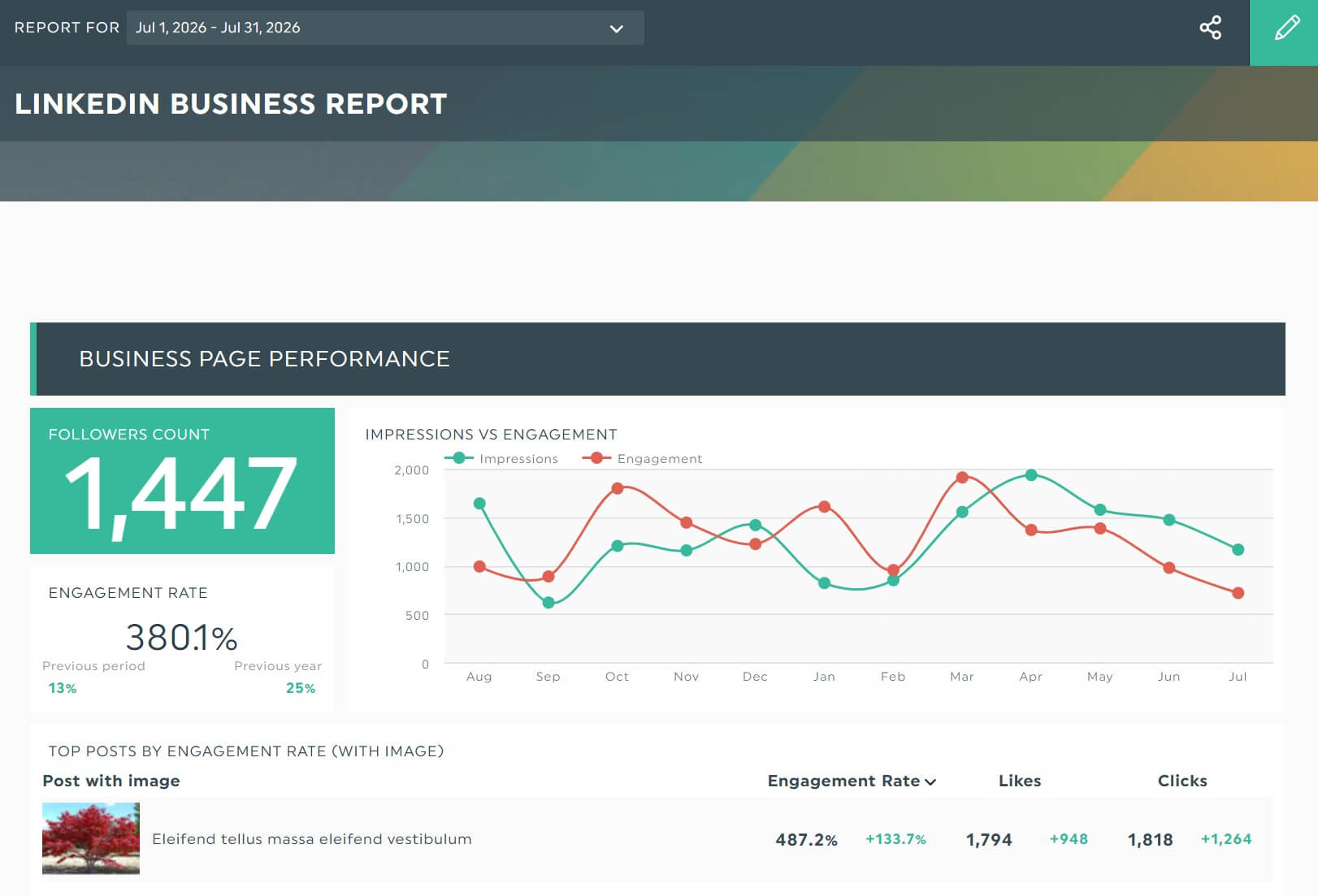Click the Post with image column header
Image resolution: width=1318 pixels, height=896 pixels.
(x=111, y=781)
